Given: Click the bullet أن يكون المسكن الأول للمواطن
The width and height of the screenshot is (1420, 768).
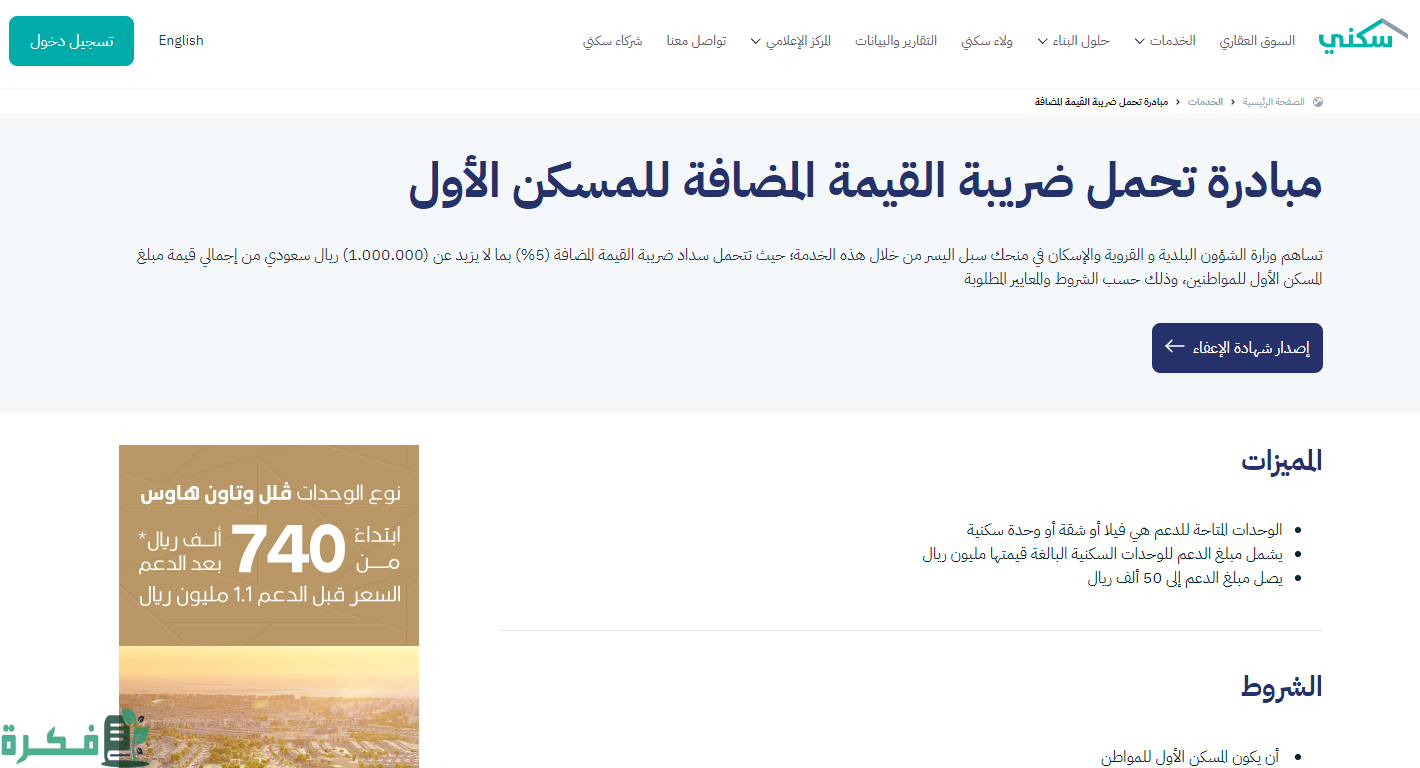Looking at the screenshot, I should point(1190,757).
